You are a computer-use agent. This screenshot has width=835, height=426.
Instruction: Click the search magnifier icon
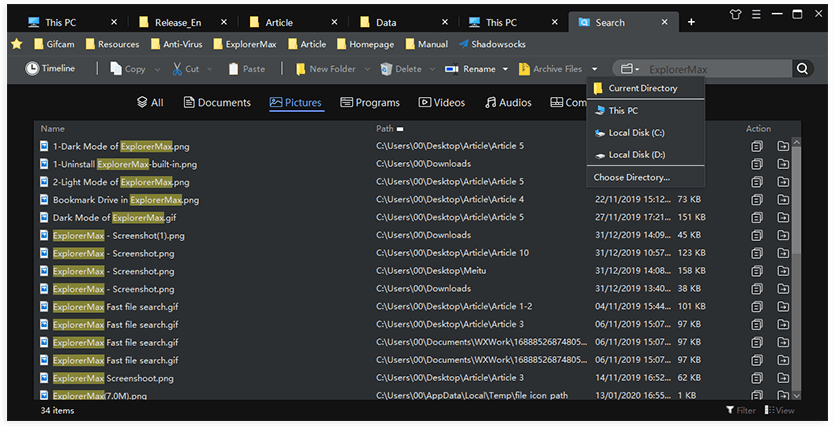(802, 69)
